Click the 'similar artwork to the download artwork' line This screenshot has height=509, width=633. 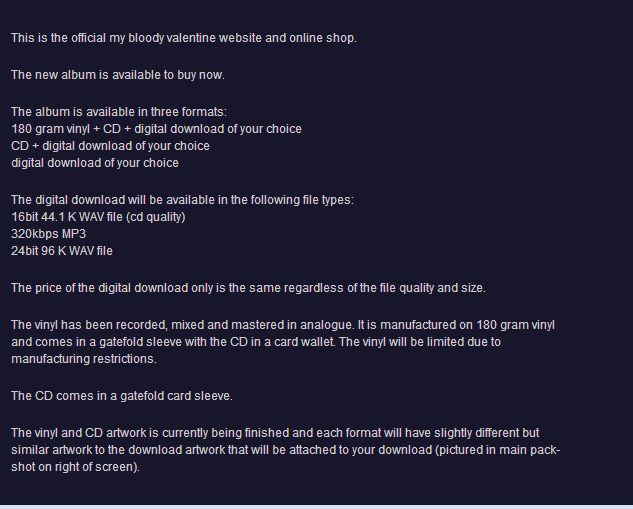tap(285, 450)
